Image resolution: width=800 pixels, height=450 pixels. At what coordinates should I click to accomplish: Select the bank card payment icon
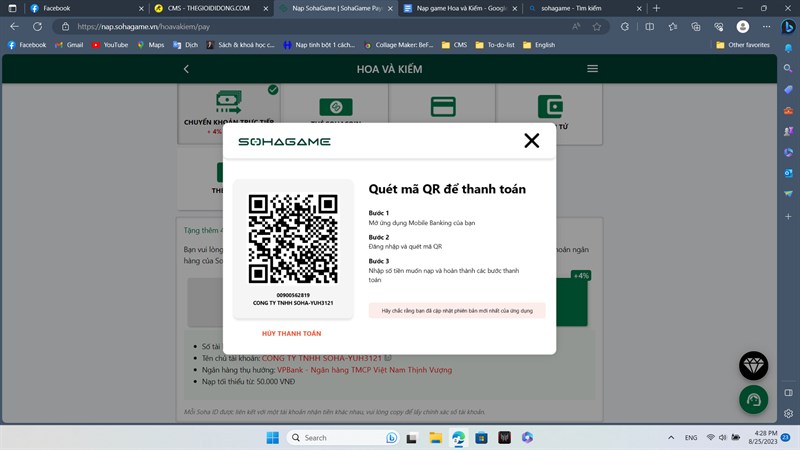443,107
